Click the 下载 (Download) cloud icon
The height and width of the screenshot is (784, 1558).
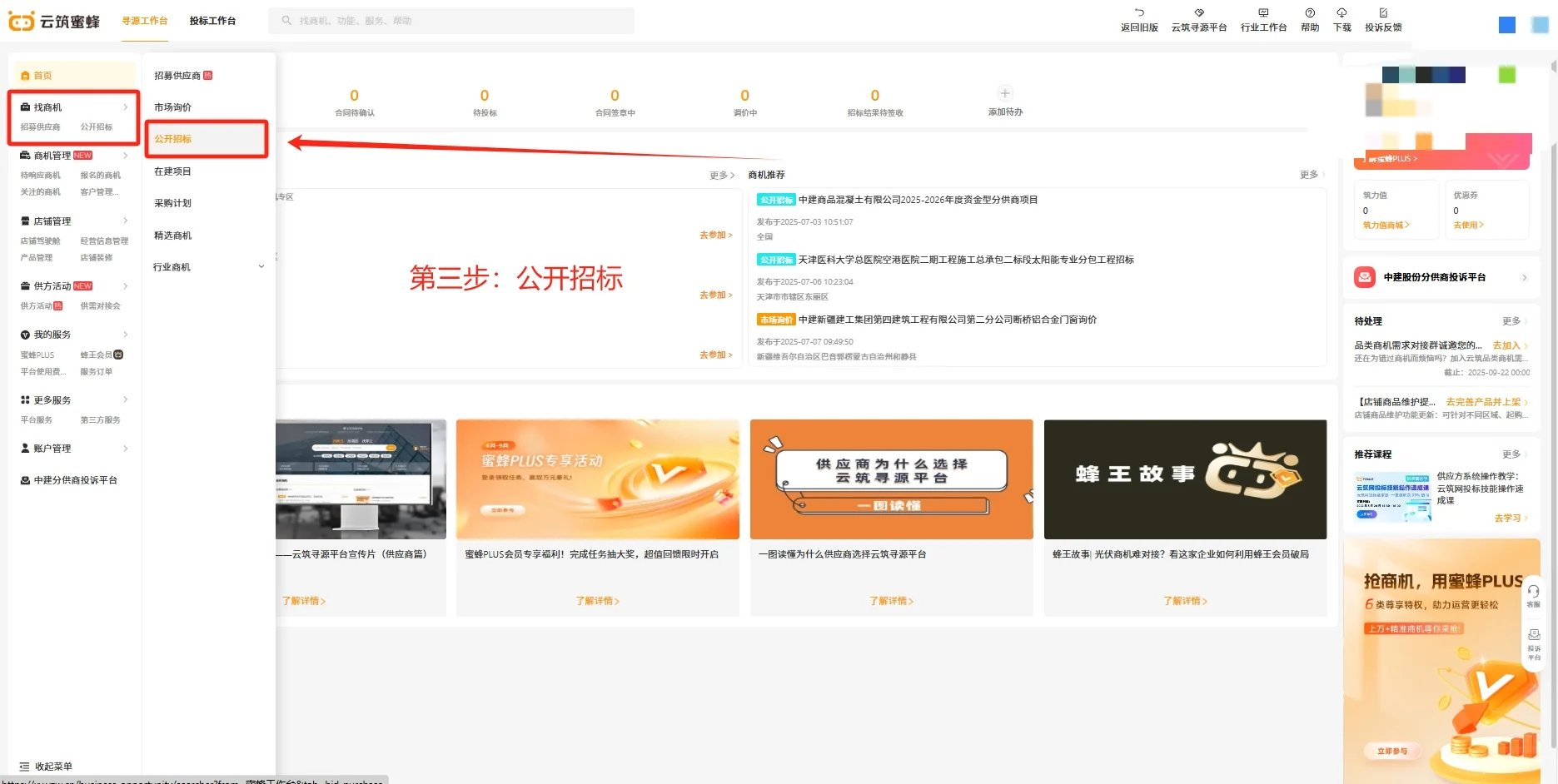coord(1341,18)
